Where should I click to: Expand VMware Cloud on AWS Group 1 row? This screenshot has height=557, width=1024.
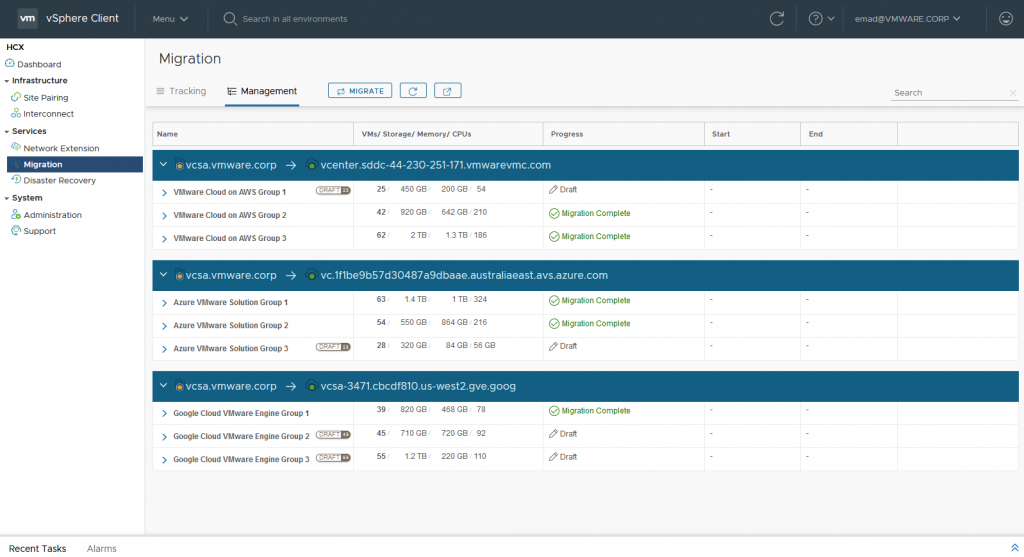click(164, 193)
